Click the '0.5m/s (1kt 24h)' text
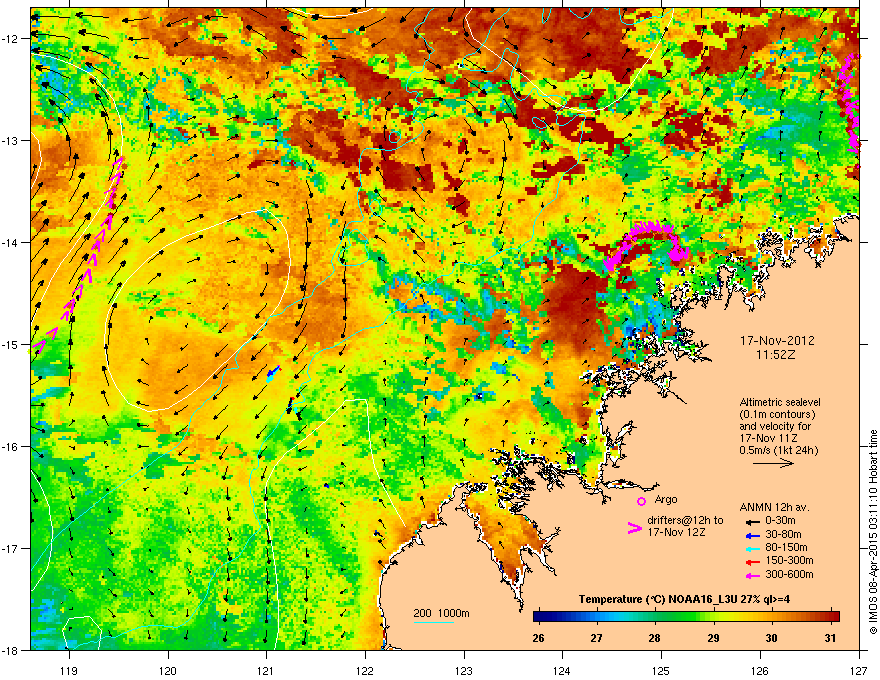 coord(778,450)
